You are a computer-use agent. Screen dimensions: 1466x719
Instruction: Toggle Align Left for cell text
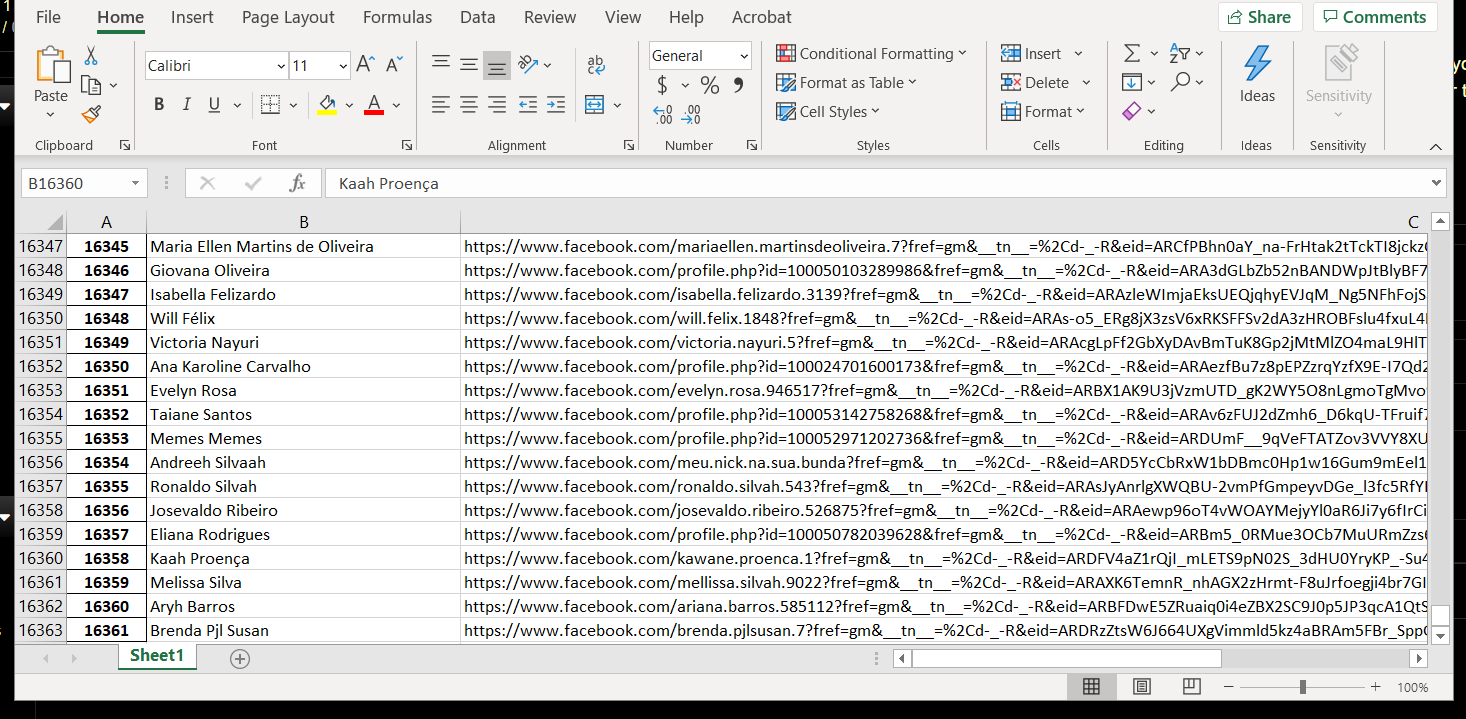tap(441, 105)
